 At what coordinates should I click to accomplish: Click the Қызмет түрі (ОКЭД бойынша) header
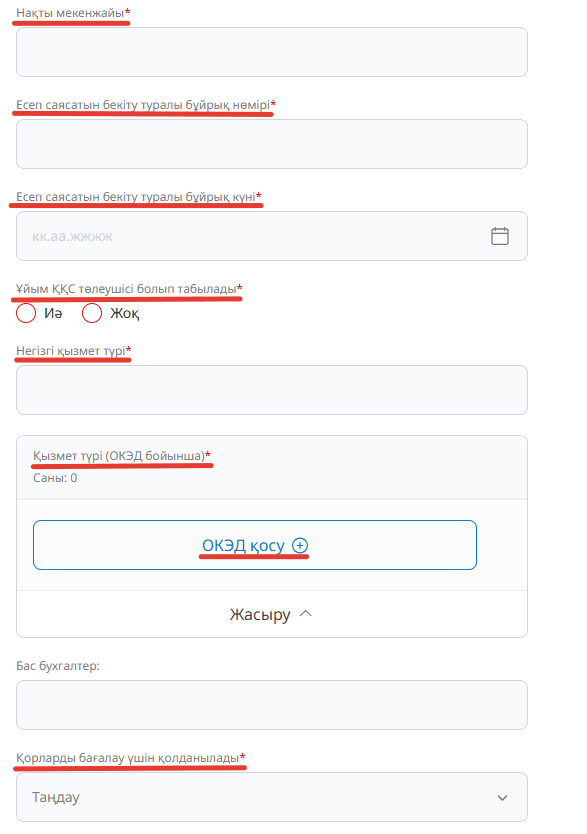(122, 456)
